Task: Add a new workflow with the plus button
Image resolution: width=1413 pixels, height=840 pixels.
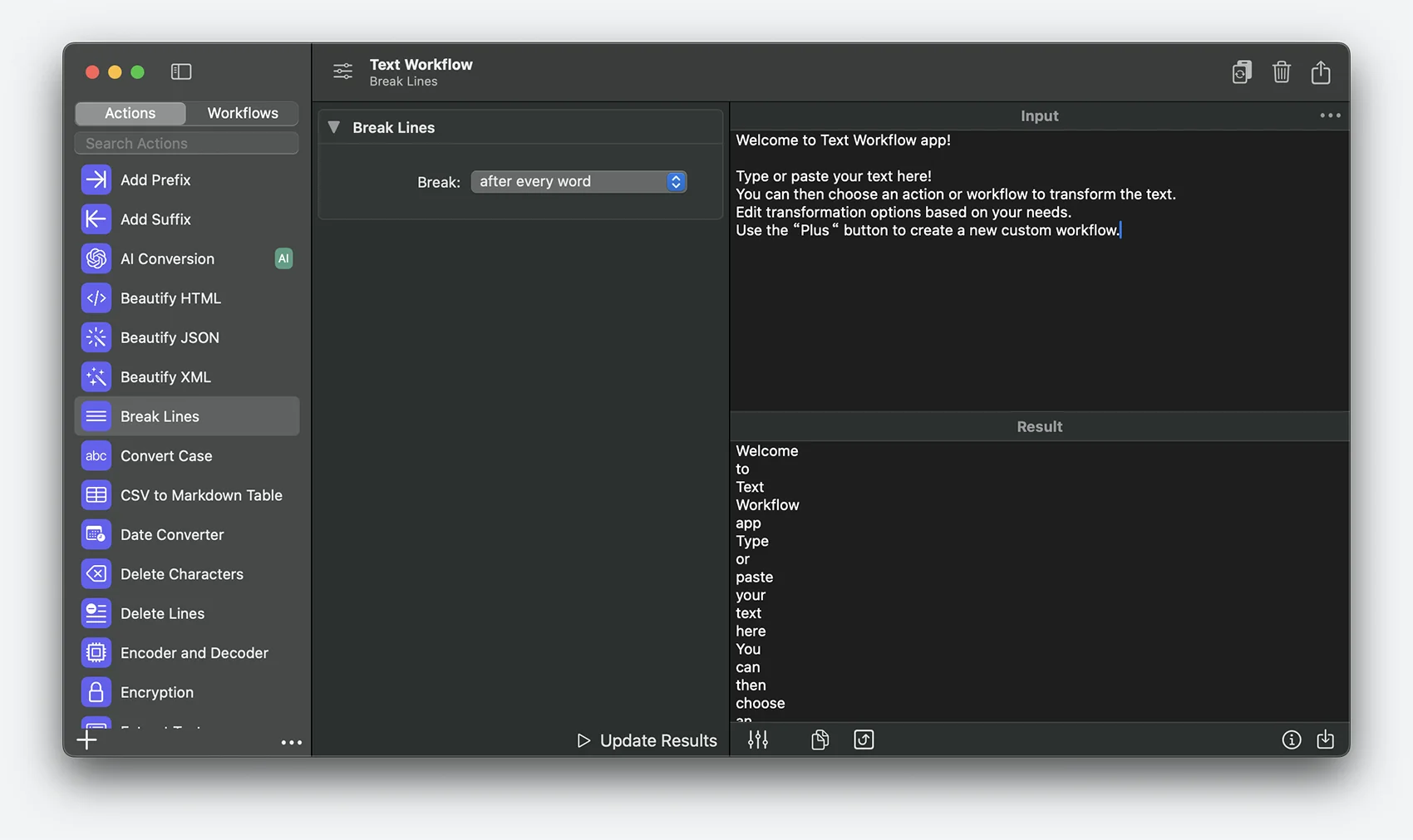Action: [87, 739]
